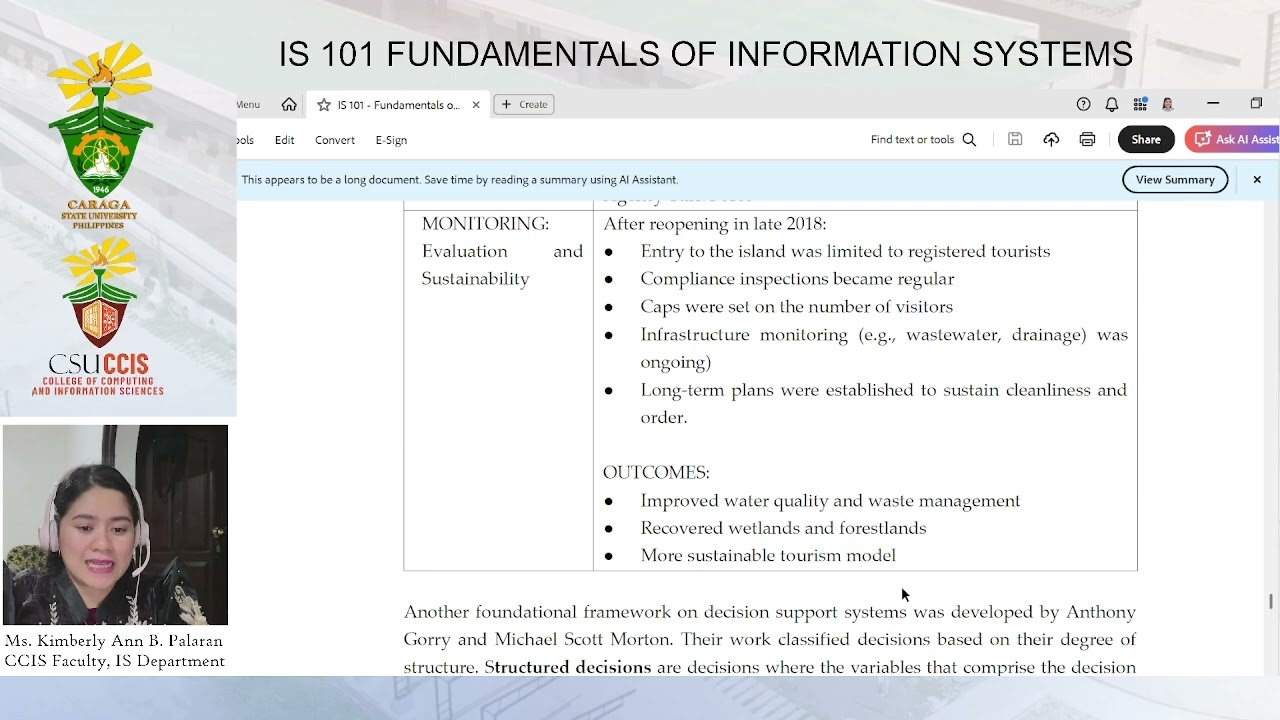This screenshot has height=720, width=1280.
Task: Minimize the Acrobat window
Action: point(1213,104)
